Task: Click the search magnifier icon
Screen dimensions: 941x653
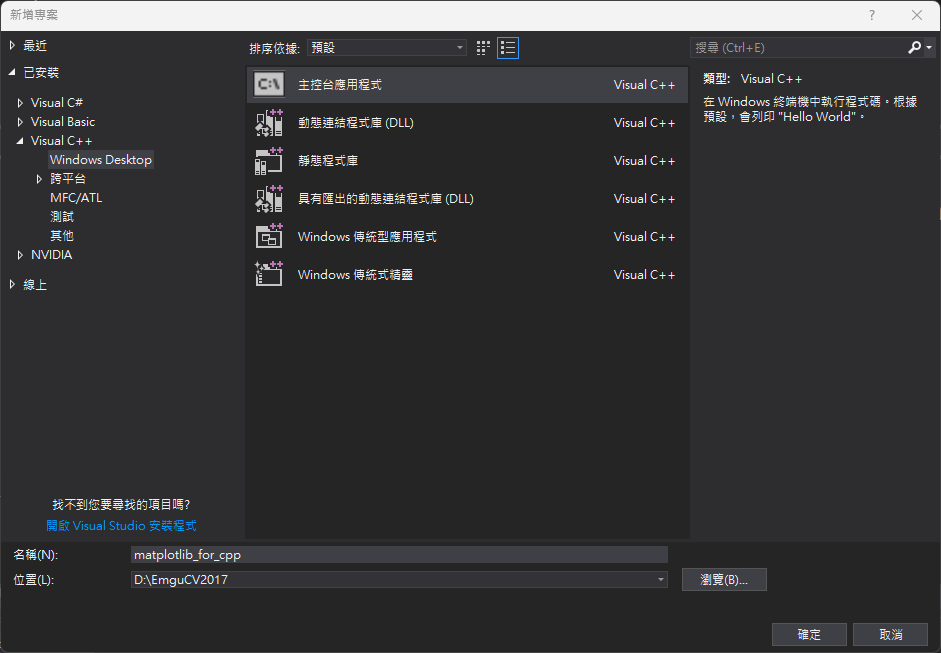Action: tap(914, 47)
